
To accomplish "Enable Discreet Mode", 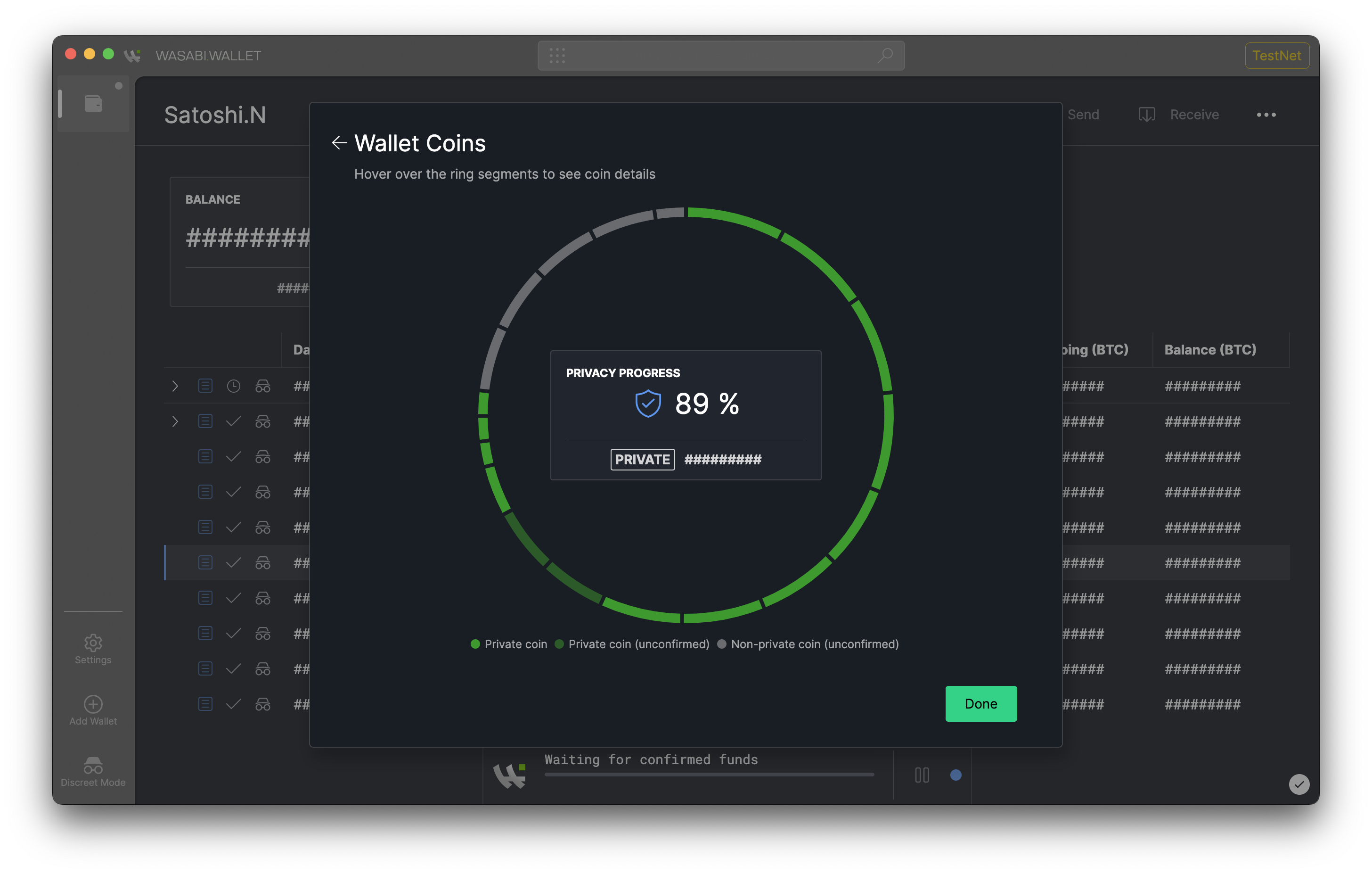I will [x=93, y=765].
